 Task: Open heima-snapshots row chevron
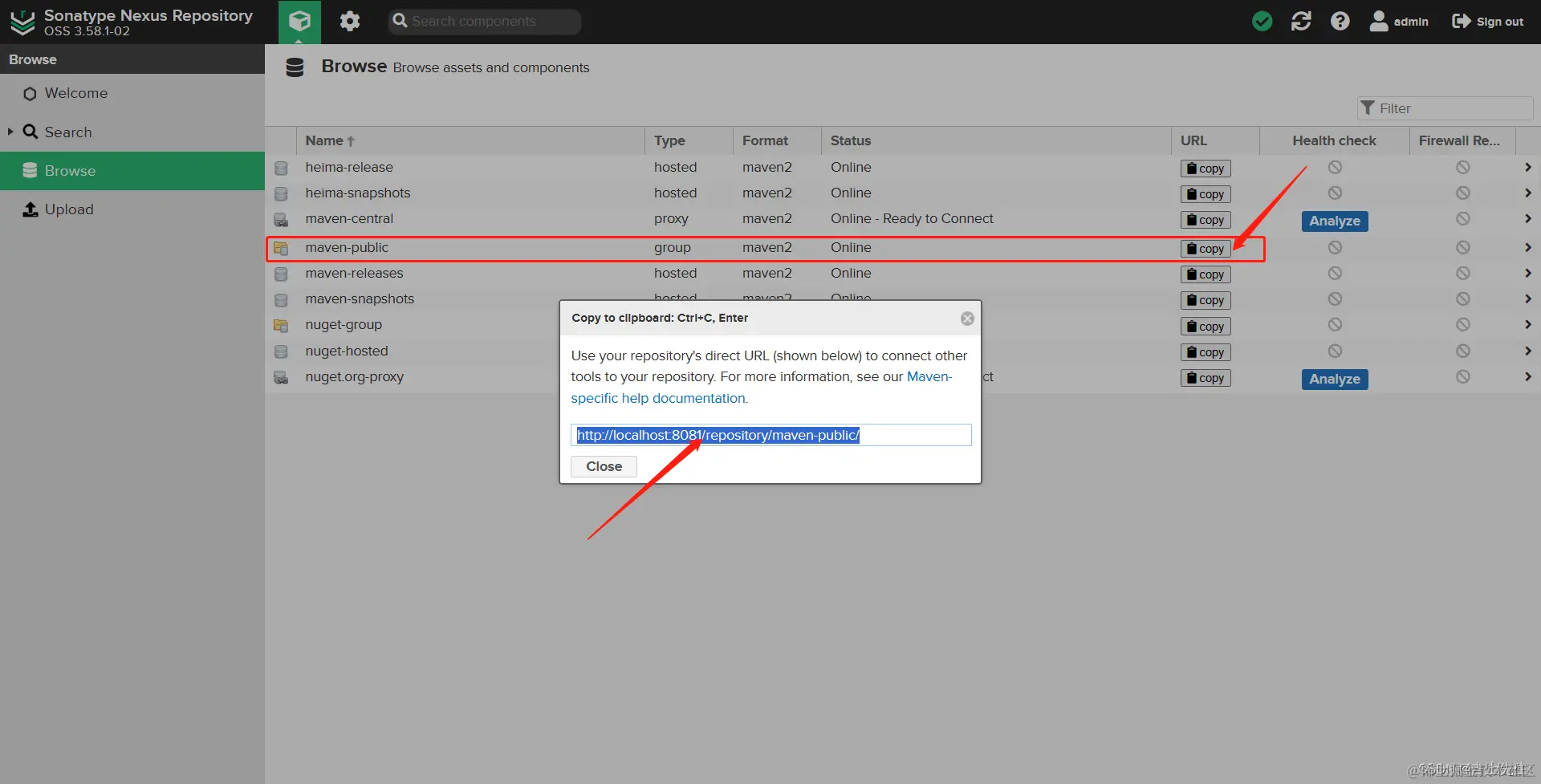(1527, 193)
